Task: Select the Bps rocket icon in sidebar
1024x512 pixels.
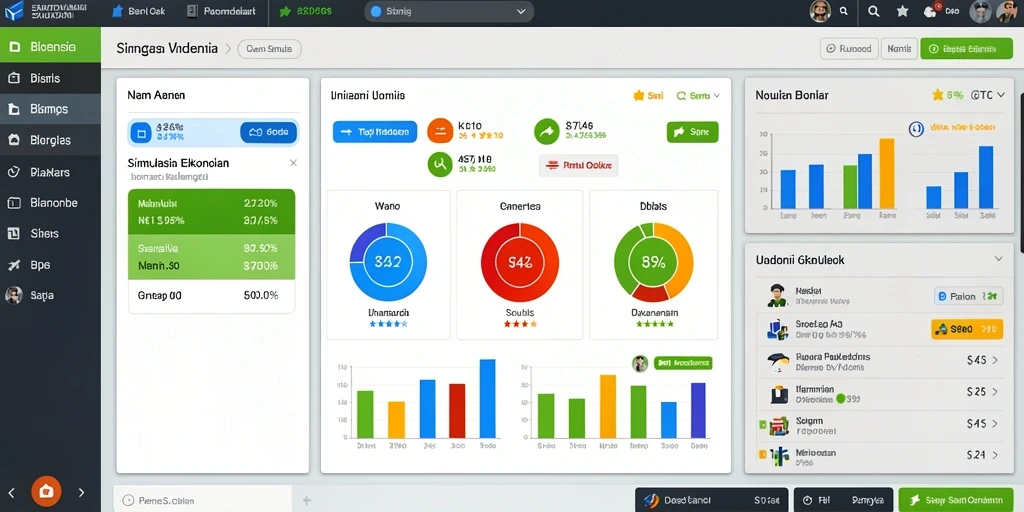Action: [14, 264]
